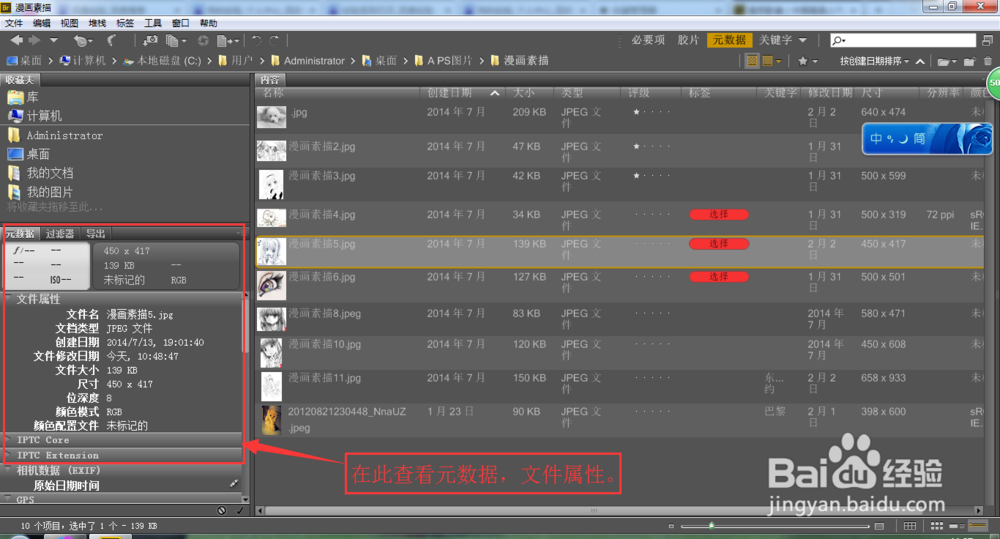Open the recent folders dropdown arrow
Viewport: 1000px width, 539px height.
pos(54,40)
